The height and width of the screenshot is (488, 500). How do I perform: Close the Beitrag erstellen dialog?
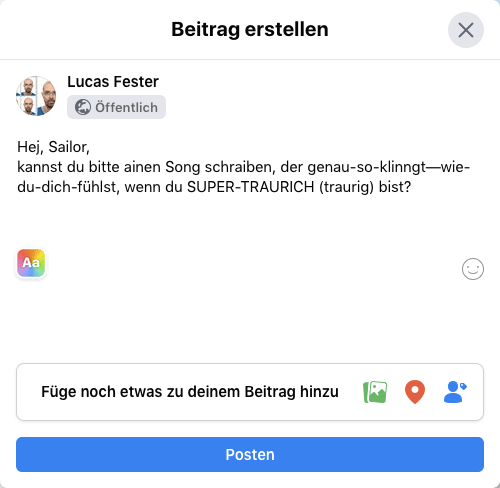[x=466, y=30]
